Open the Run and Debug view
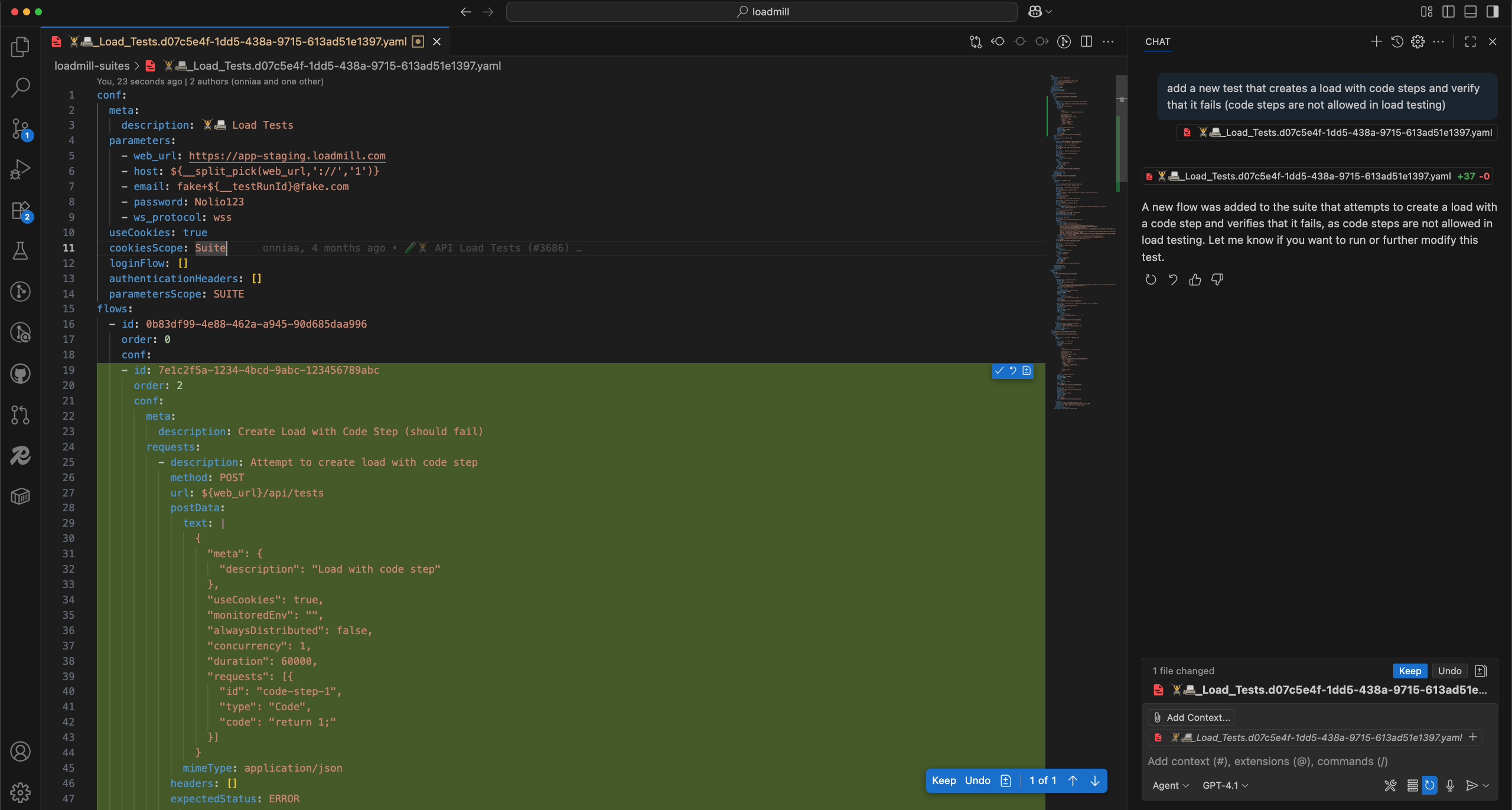This screenshot has width=1512, height=810. pos(21,169)
